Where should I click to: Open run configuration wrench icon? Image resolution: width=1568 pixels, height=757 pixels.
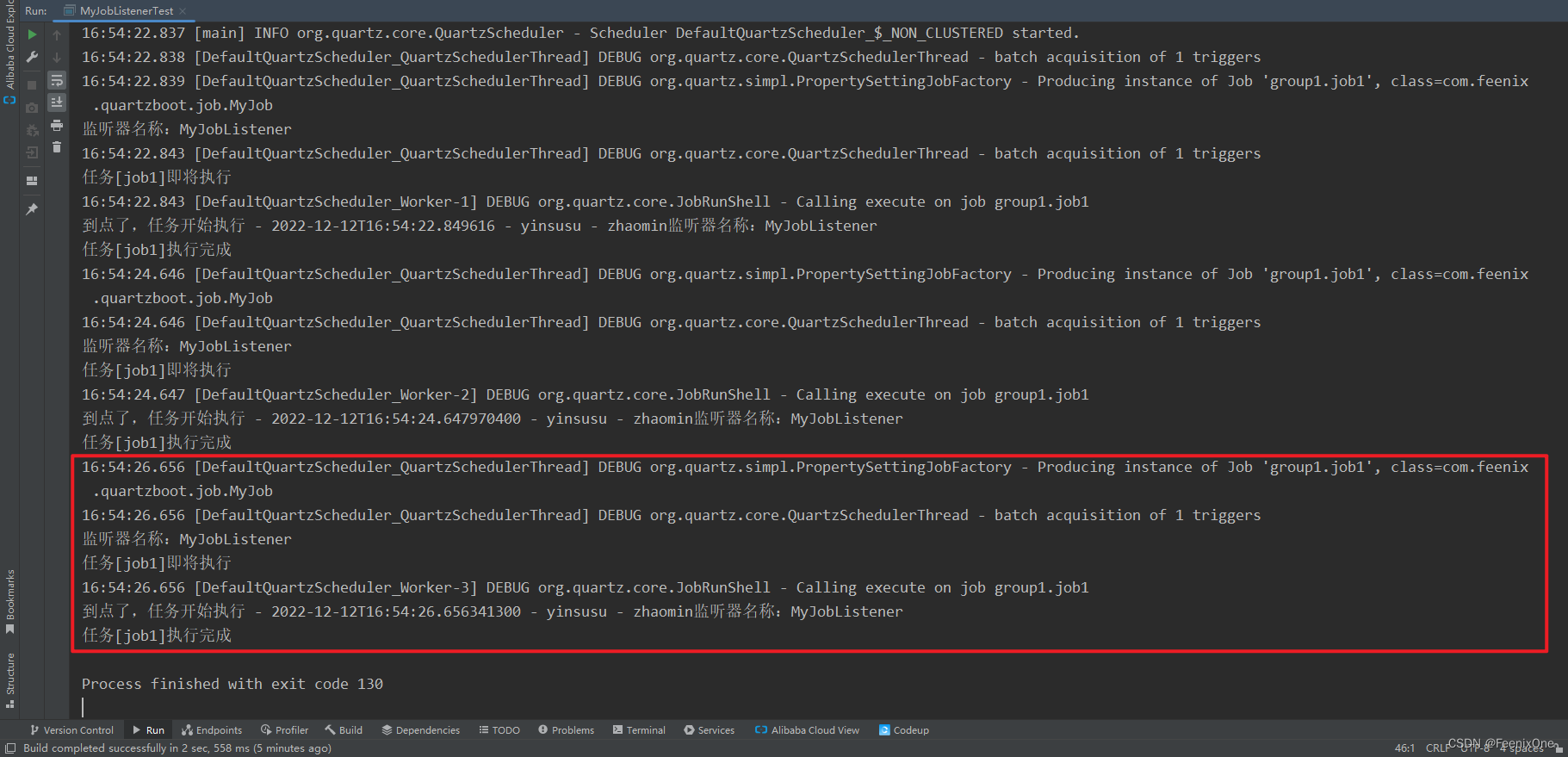coord(32,57)
